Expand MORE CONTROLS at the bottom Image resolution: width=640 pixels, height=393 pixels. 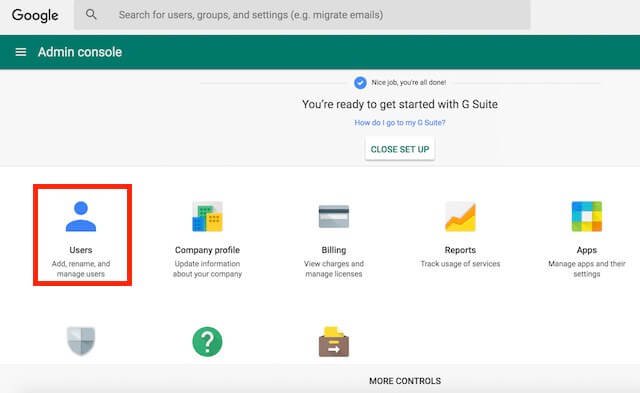pyautogui.click(x=405, y=381)
